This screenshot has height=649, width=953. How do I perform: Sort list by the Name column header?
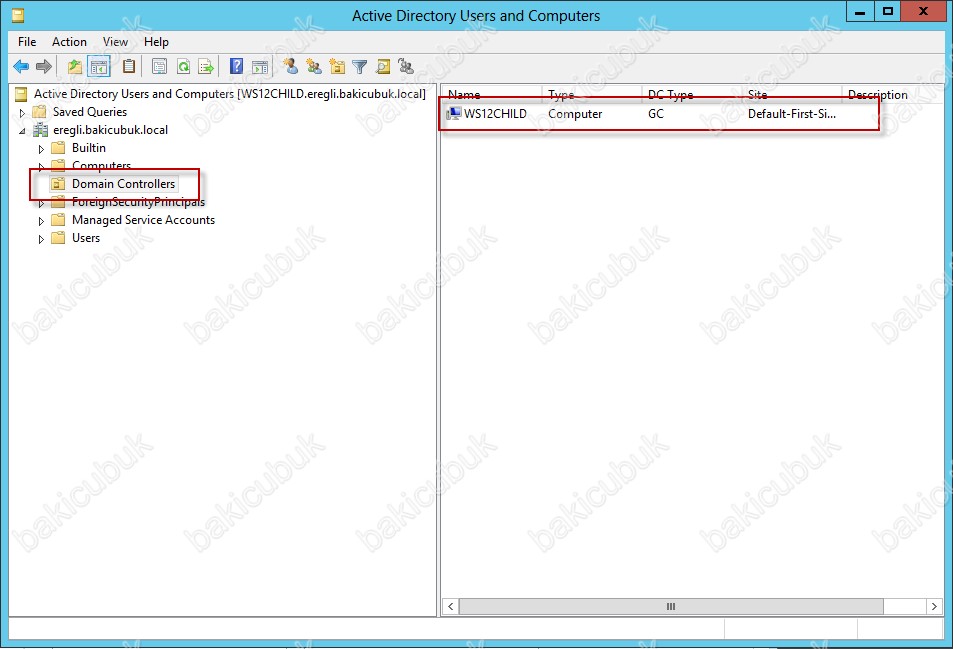tap(492, 94)
